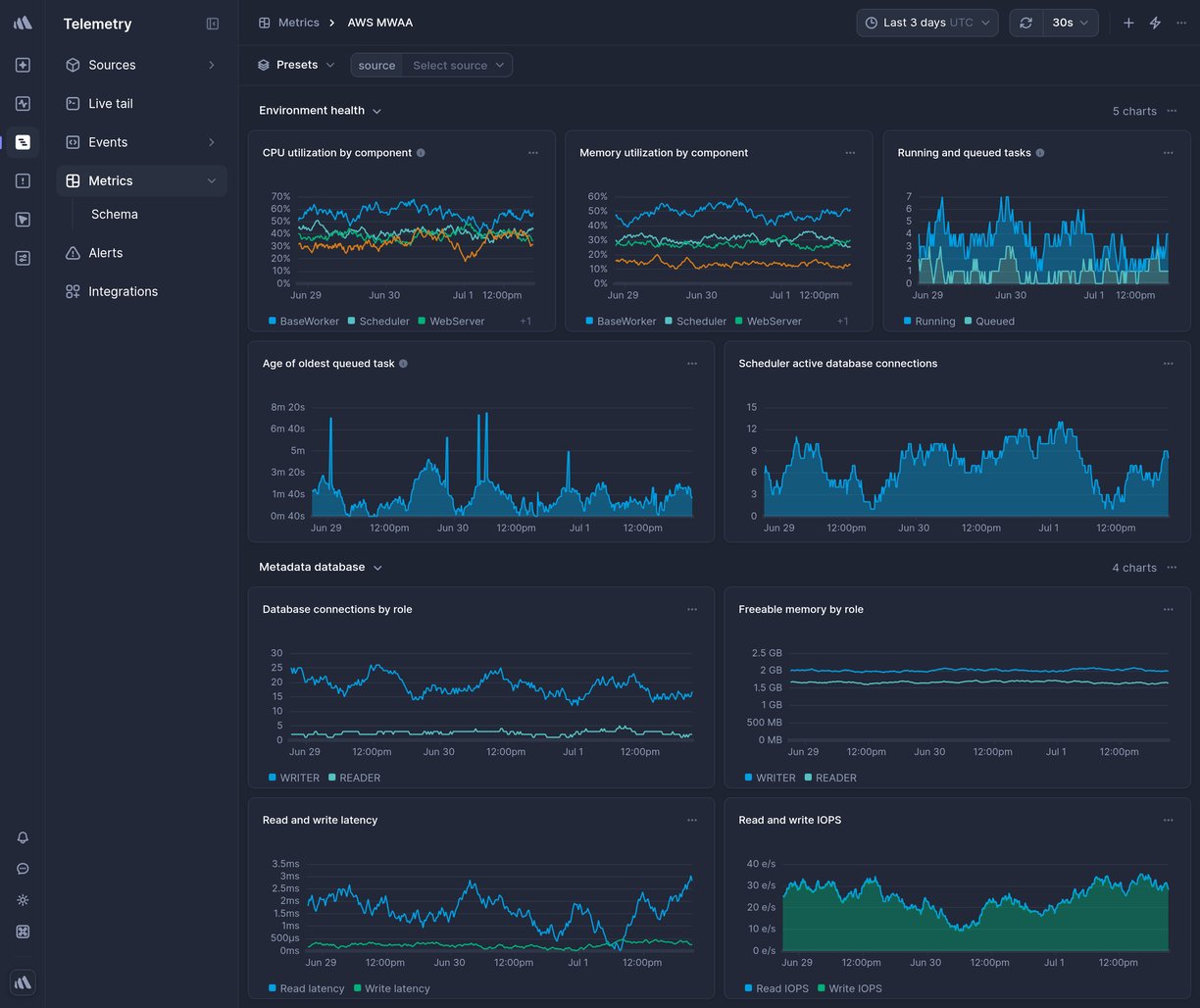Show the +1 more legend in Memory chart
Screen dimensions: 1200x1008
pyautogui.click(x=843, y=322)
